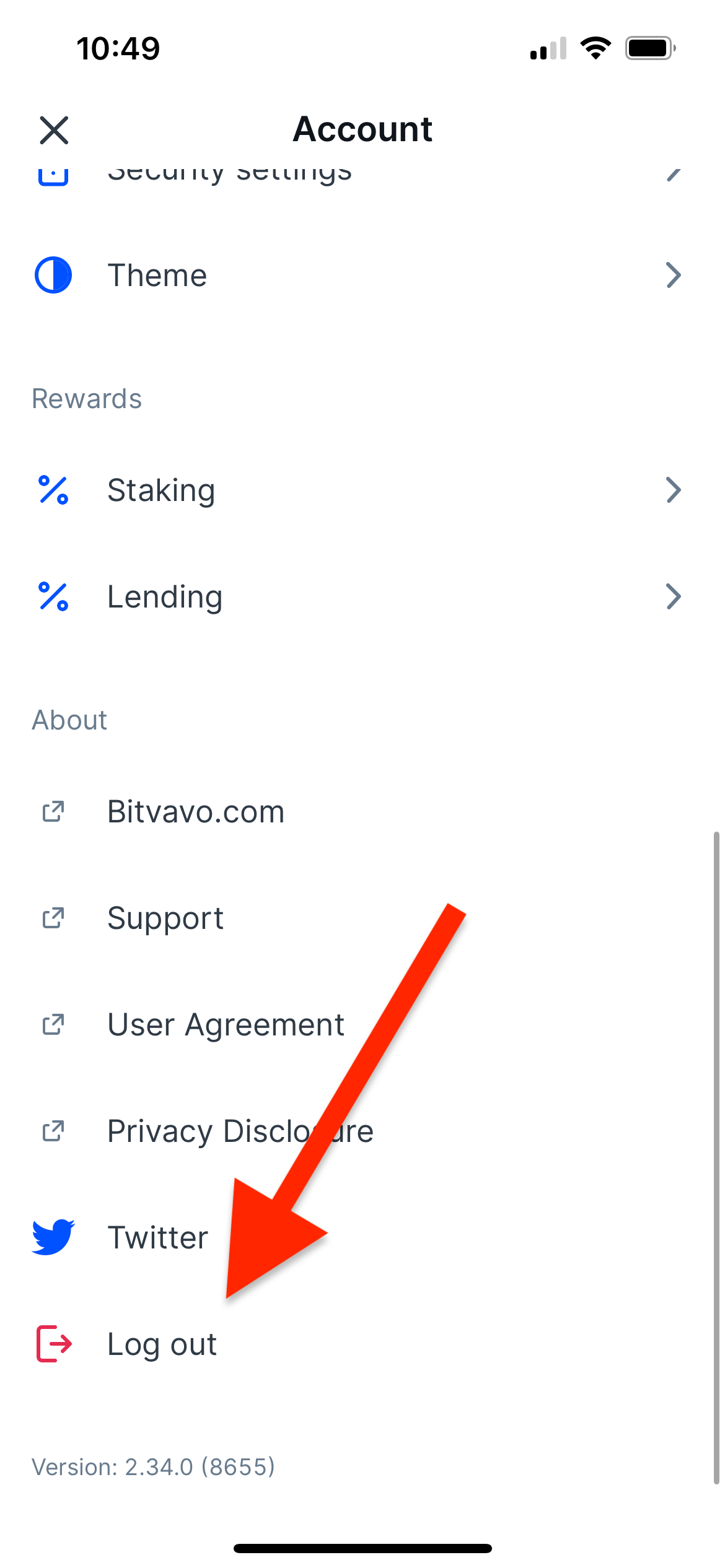Open the Lending menu item
Image resolution: width=725 pixels, height=1568 pixels.
(362, 596)
